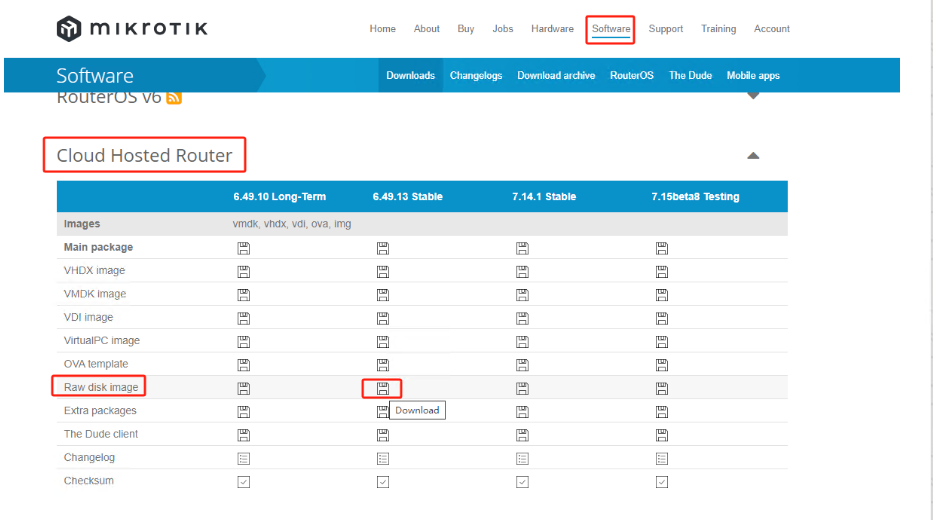Open the RouterOS v6 RSS feed icon
Image resolution: width=933 pixels, height=520 pixels.
(x=174, y=98)
